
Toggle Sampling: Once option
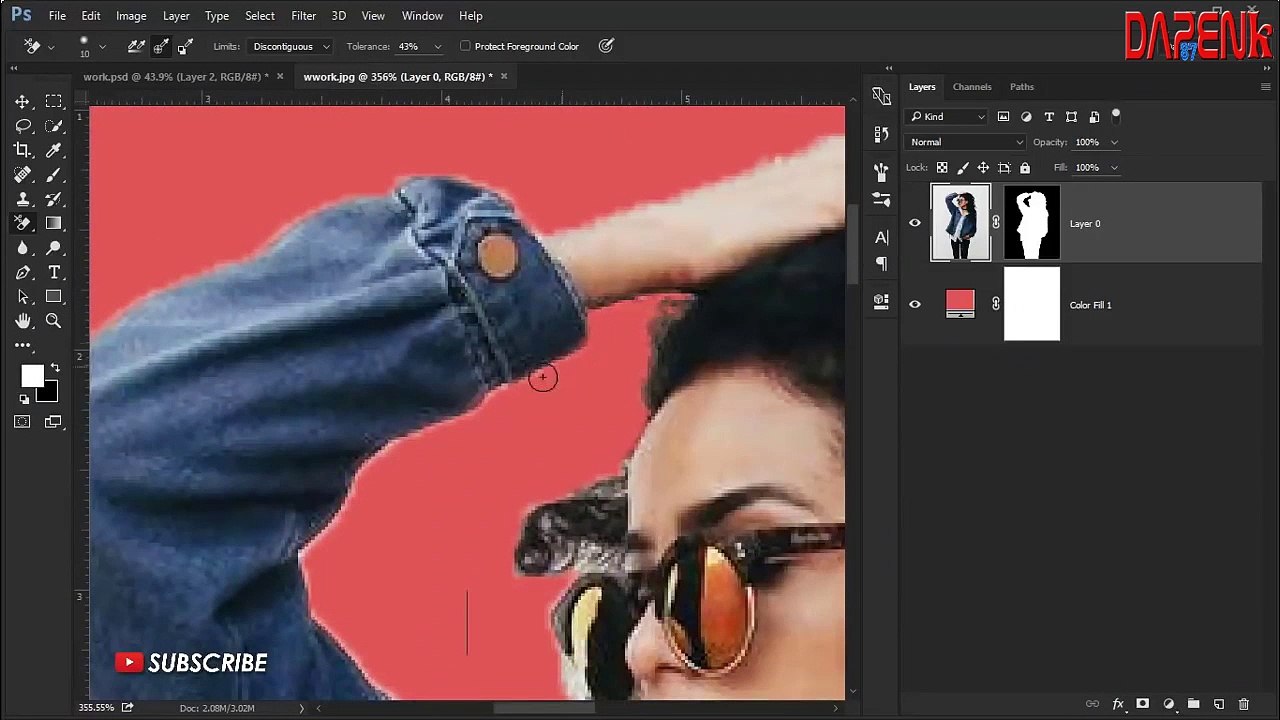click(x=161, y=46)
